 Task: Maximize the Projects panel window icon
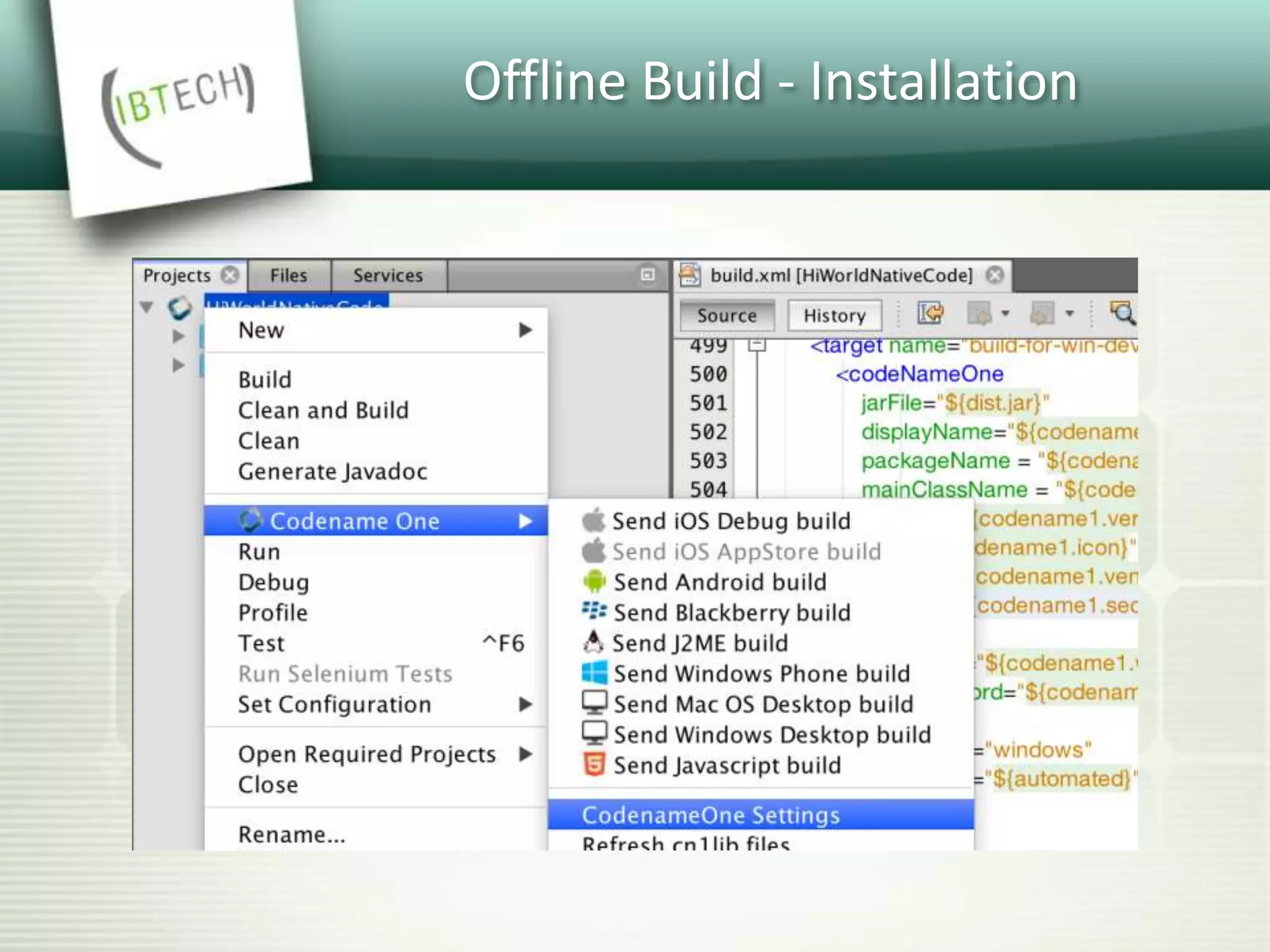647,275
